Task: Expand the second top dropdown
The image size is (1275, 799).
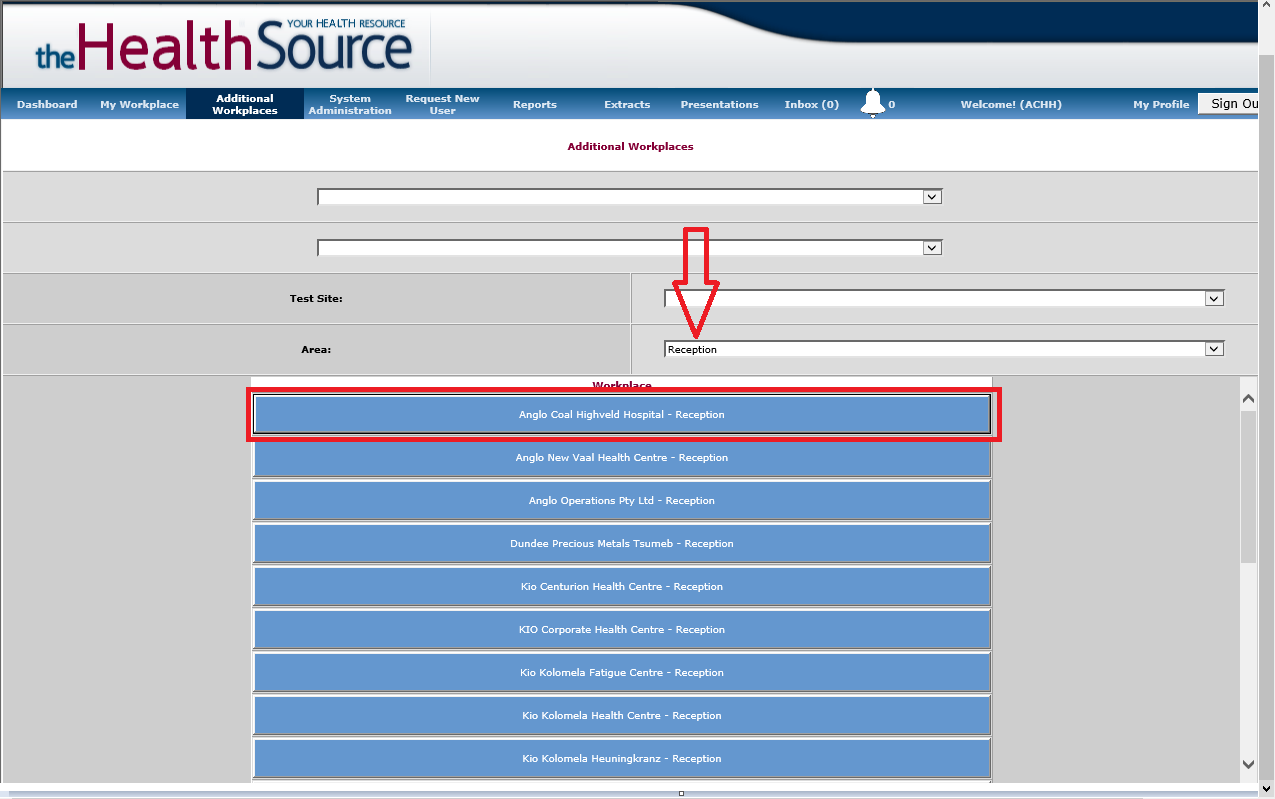Action: coord(630,248)
